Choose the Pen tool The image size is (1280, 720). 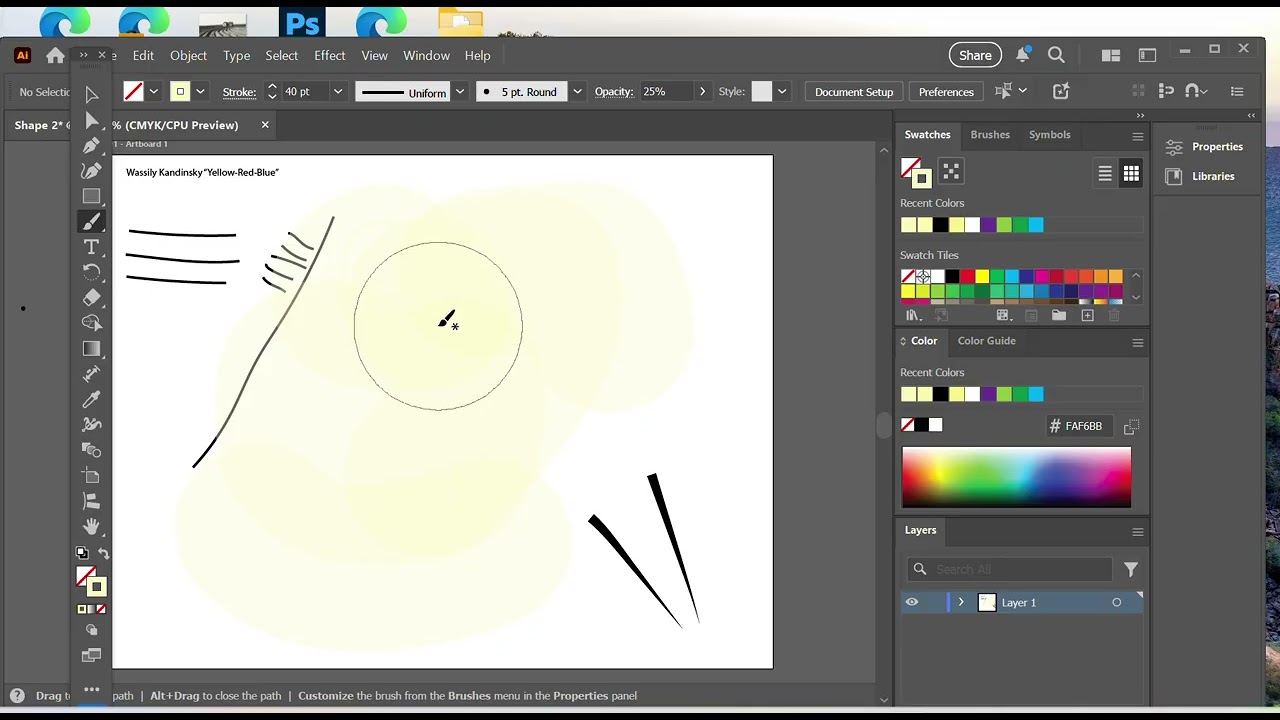pyautogui.click(x=91, y=145)
